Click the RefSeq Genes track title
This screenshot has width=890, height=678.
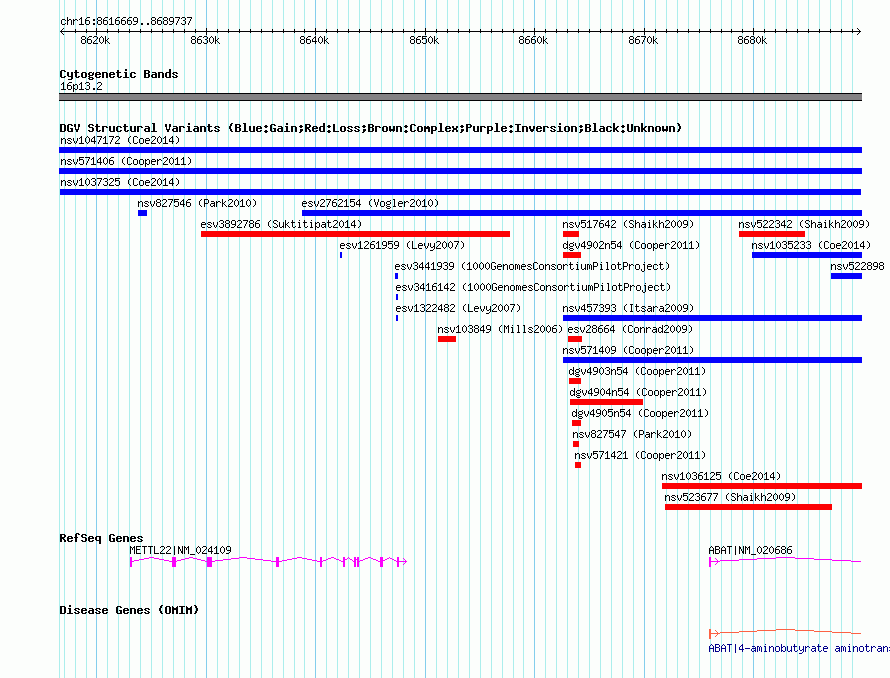[x=102, y=538]
